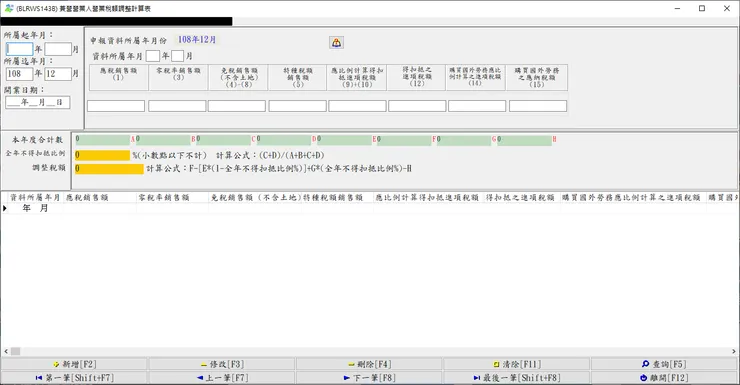
Task: Click the 購買國外勞務應比例計算之進項稅額 grid column header
Action: pyautogui.click(x=633, y=198)
